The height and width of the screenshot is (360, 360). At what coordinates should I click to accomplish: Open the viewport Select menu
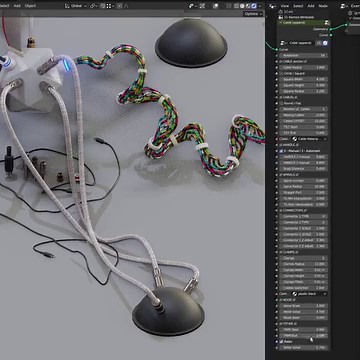[x=5, y=6]
